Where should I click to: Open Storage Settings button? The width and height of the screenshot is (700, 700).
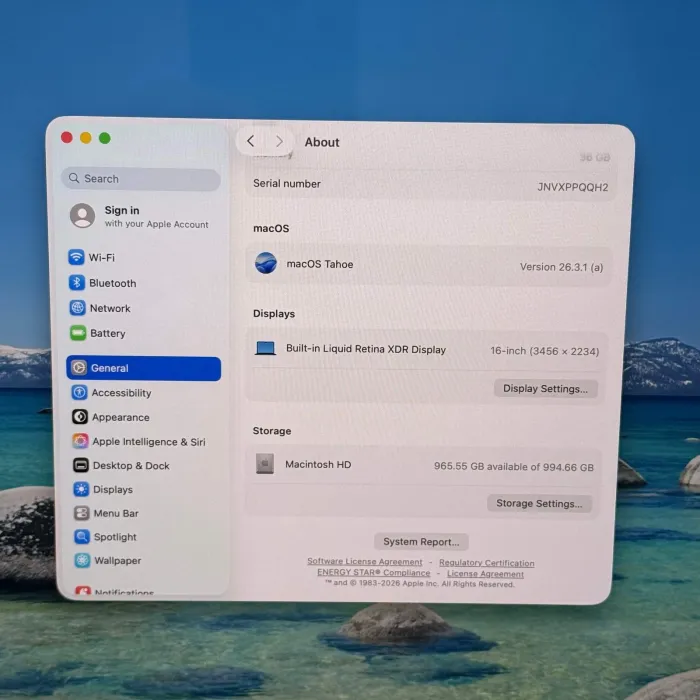(x=539, y=504)
